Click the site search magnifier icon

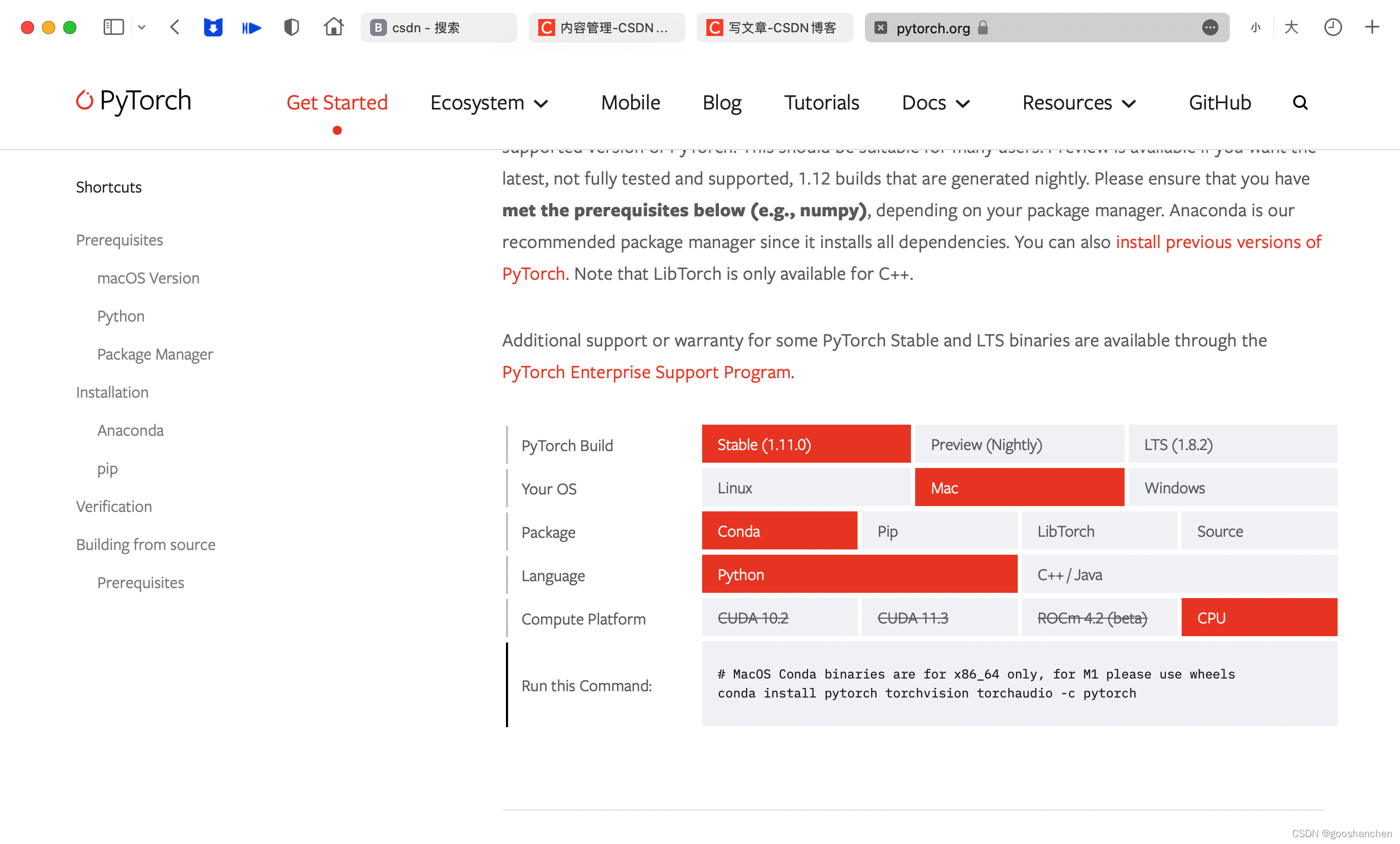(x=1300, y=103)
